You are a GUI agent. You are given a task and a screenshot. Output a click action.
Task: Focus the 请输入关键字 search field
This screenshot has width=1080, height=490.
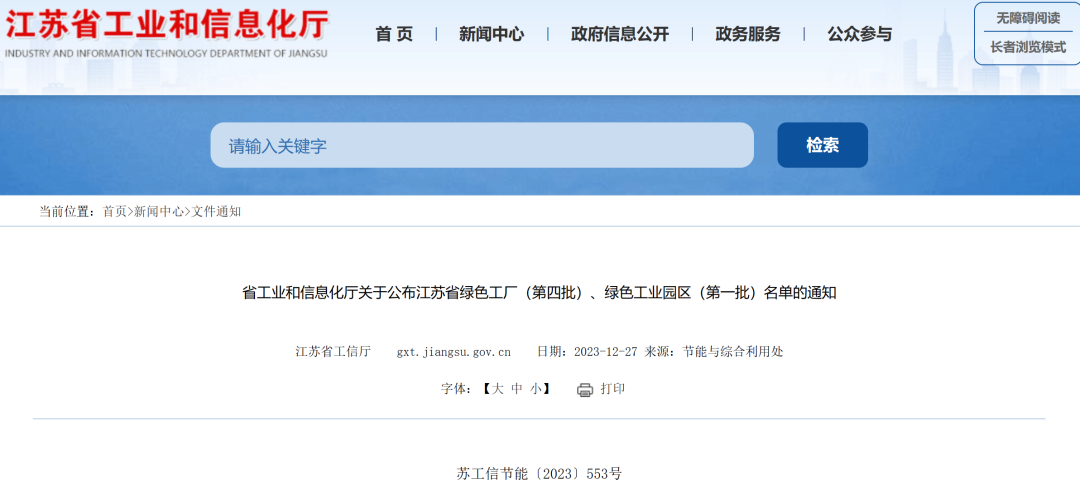pyautogui.click(x=482, y=145)
